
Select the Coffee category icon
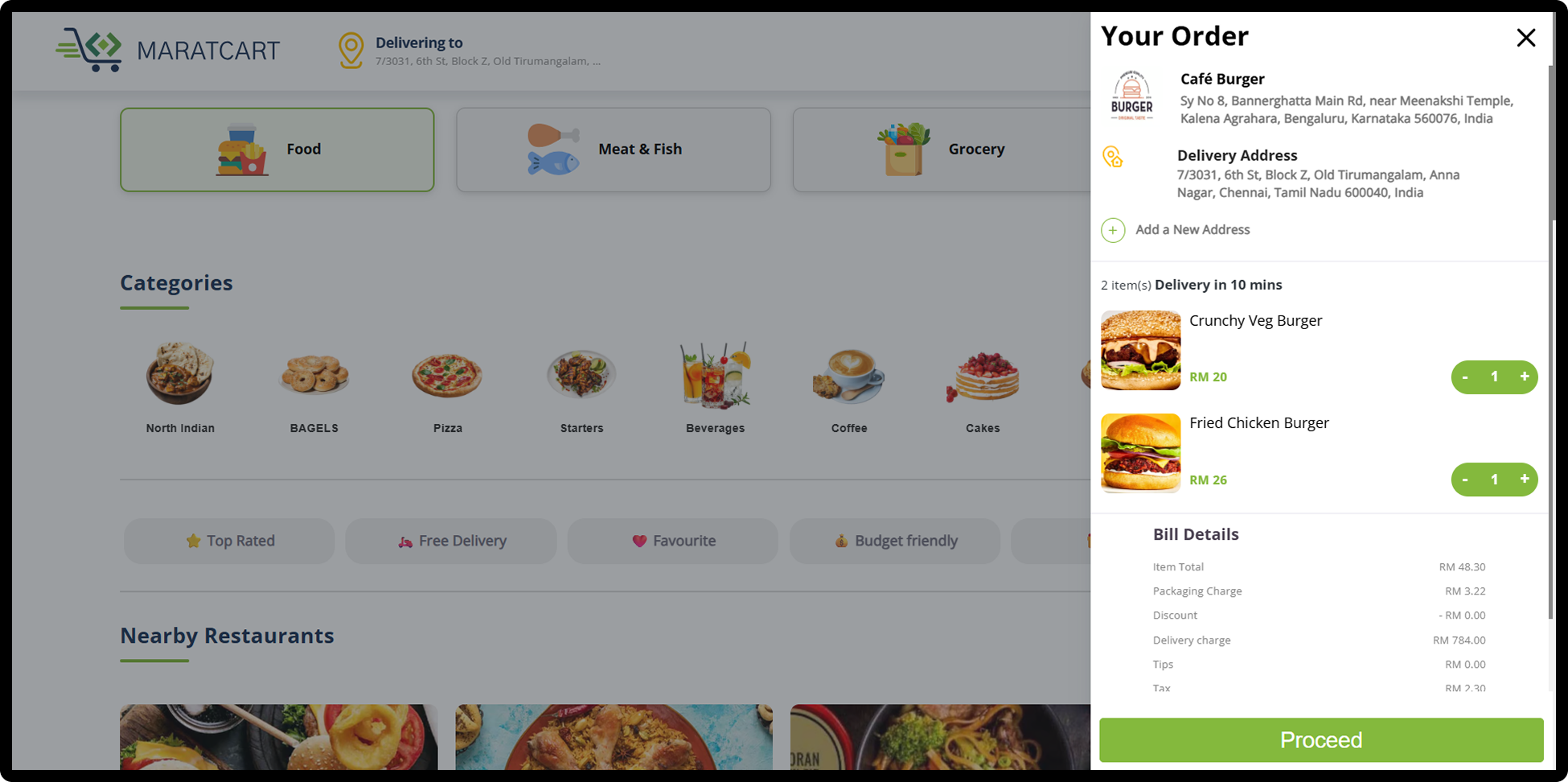tap(849, 375)
